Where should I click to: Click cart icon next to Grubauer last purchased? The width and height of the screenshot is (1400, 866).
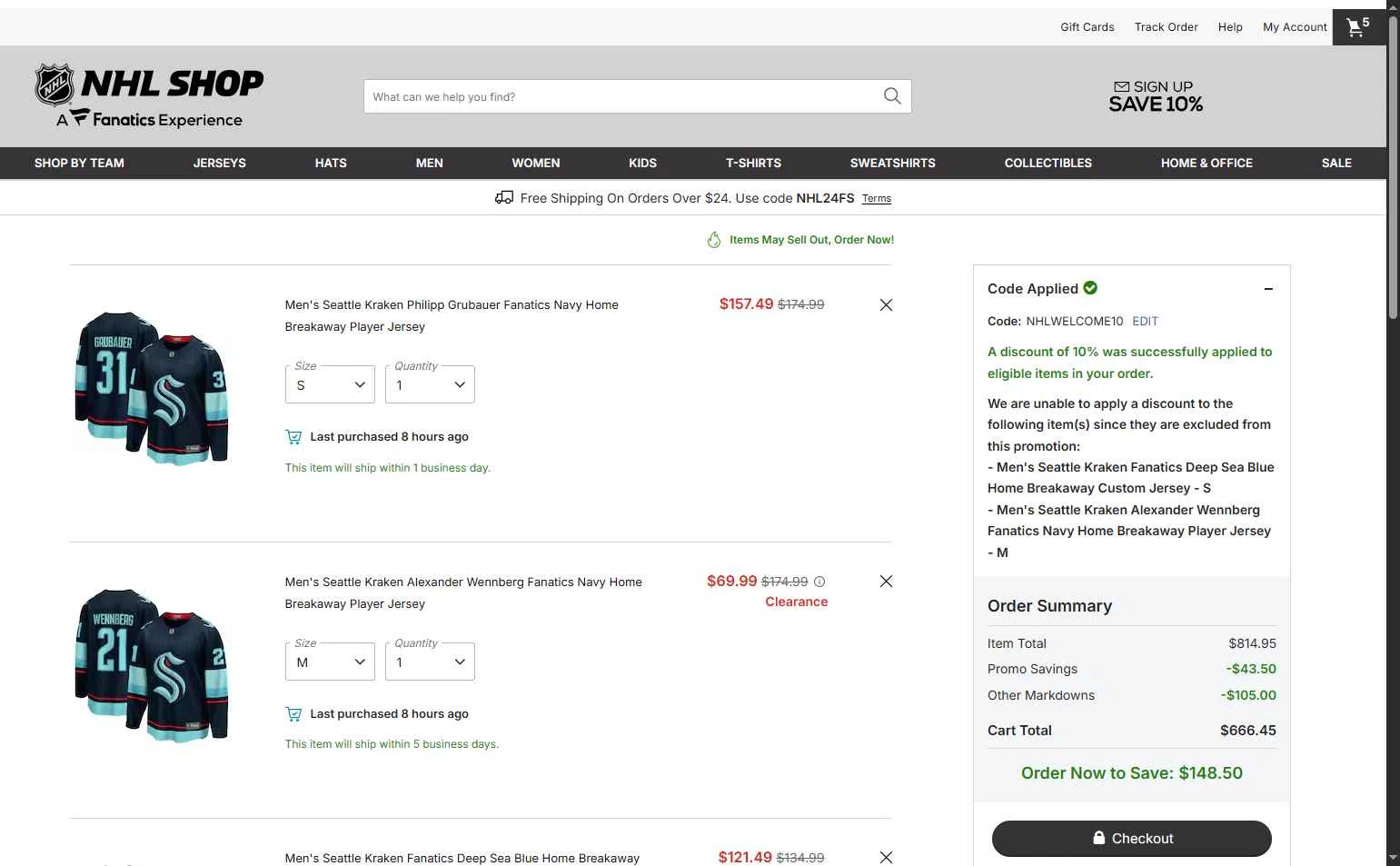pyautogui.click(x=293, y=437)
